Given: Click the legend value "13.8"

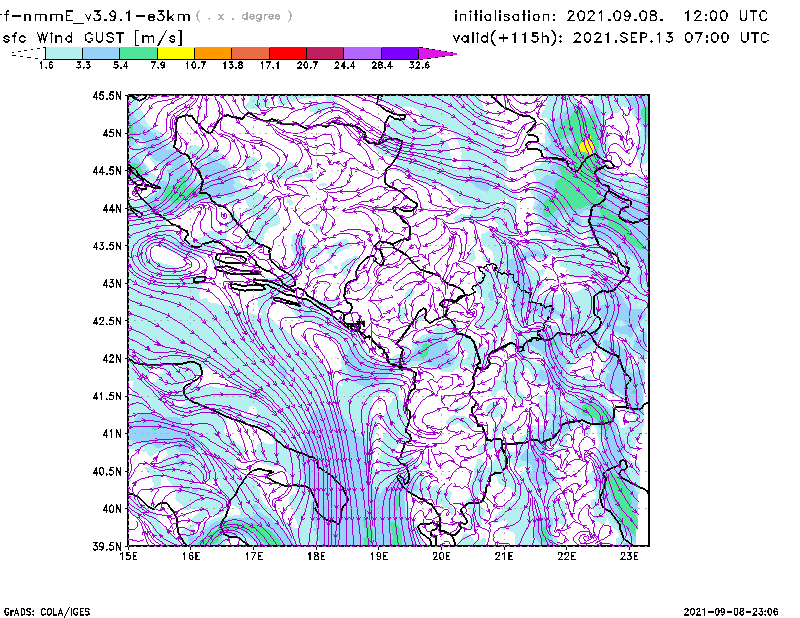Looking at the screenshot, I should pos(232,65).
